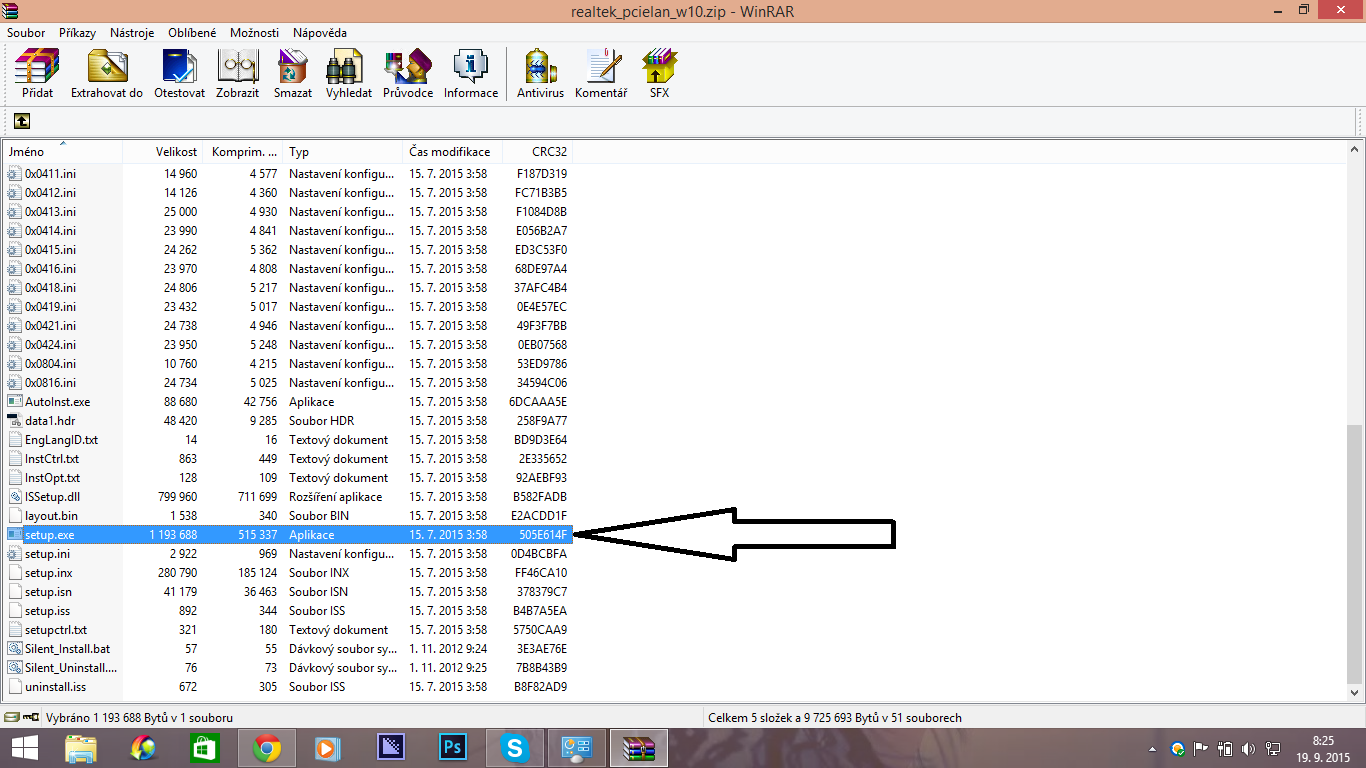The width and height of the screenshot is (1366, 768).
Task: Run the Otestovat archive test tool
Action: (x=180, y=73)
